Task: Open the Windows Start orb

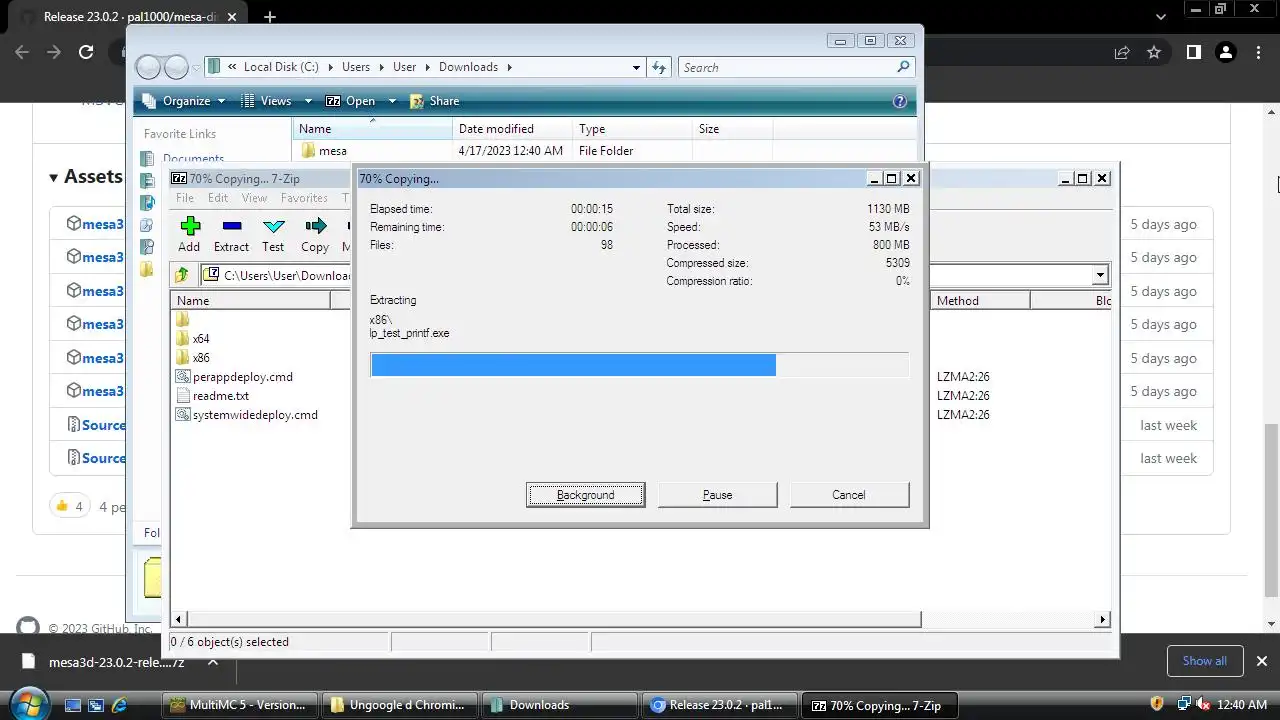Action: click(x=27, y=704)
